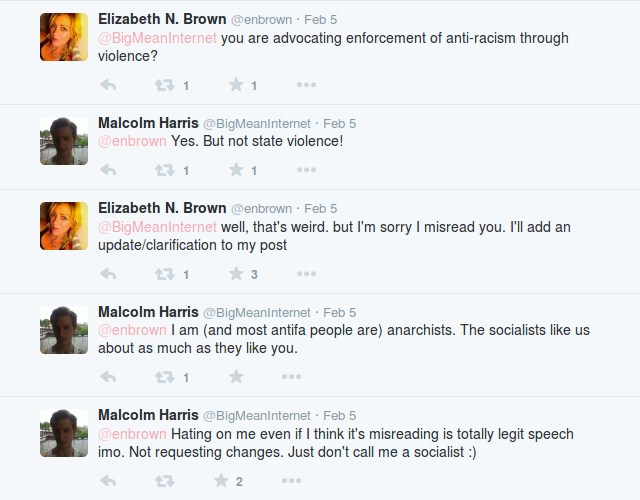This screenshot has height=500, width=640.
Task: Favorite the anarchists tweet with the star
Action: [236, 376]
